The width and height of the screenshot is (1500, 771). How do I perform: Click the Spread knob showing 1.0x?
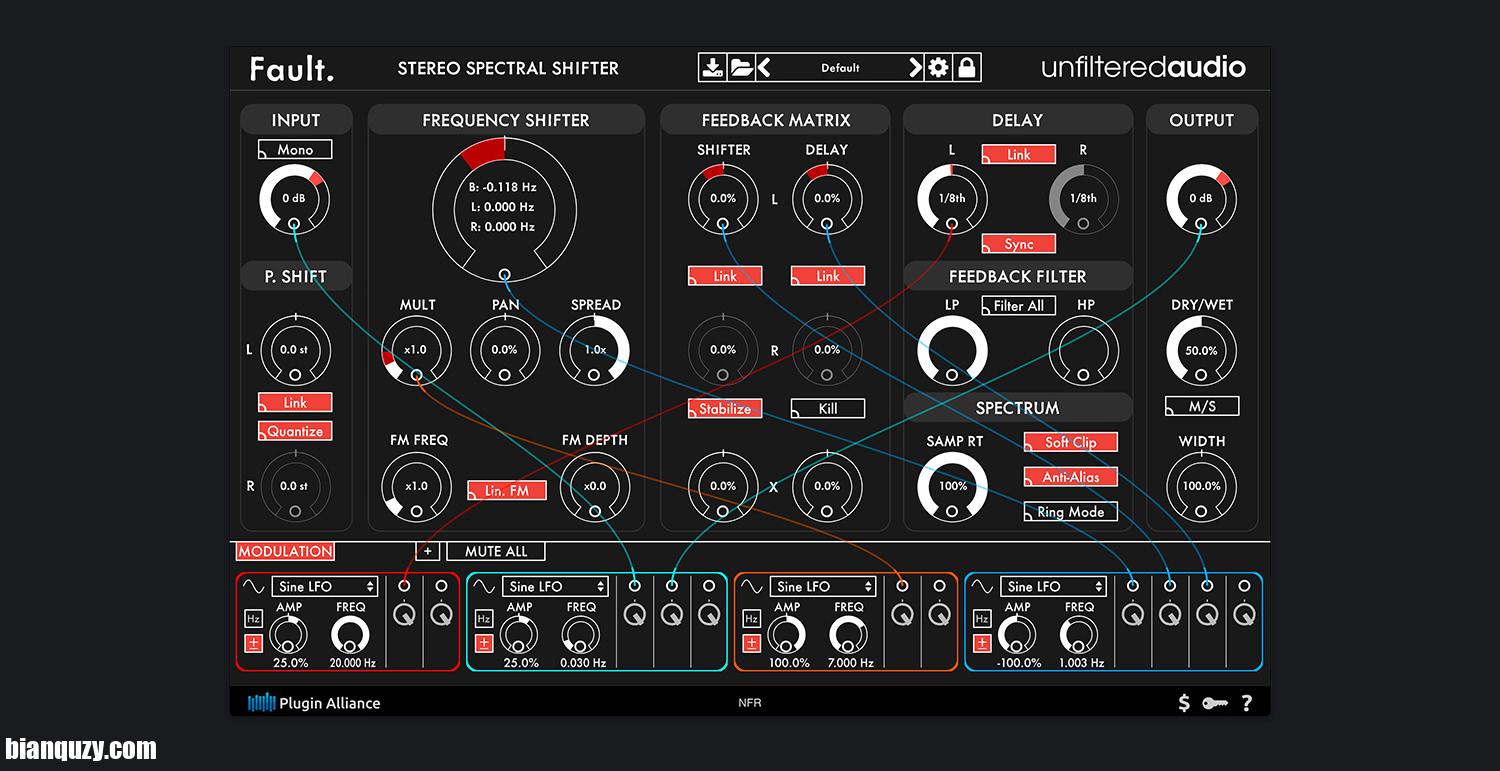[594, 351]
